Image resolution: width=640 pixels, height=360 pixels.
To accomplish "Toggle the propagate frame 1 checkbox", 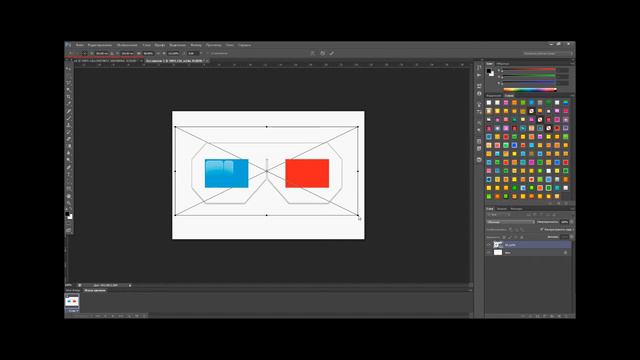I will [542, 229].
